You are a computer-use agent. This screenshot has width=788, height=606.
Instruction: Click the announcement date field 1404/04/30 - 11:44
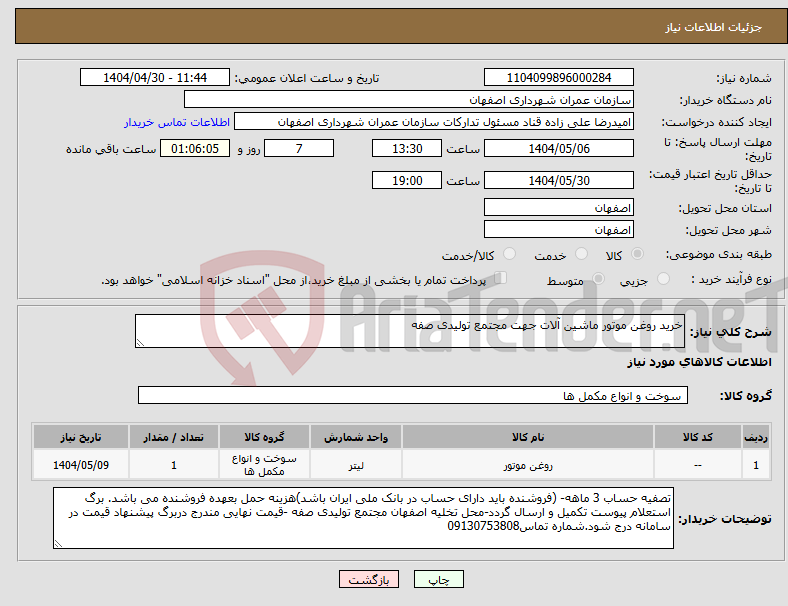[155, 77]
